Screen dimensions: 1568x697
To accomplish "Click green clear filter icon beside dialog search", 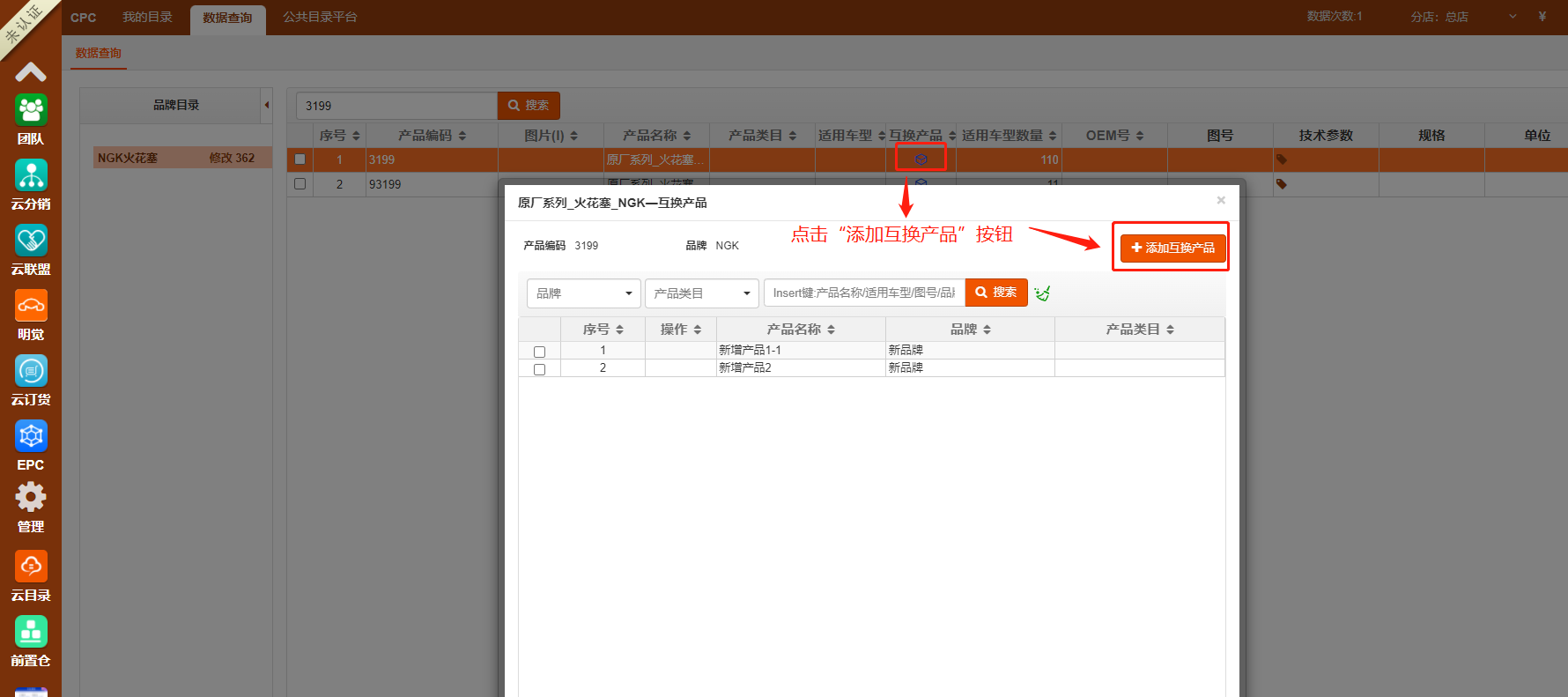I will click(x=1042, y=293).
